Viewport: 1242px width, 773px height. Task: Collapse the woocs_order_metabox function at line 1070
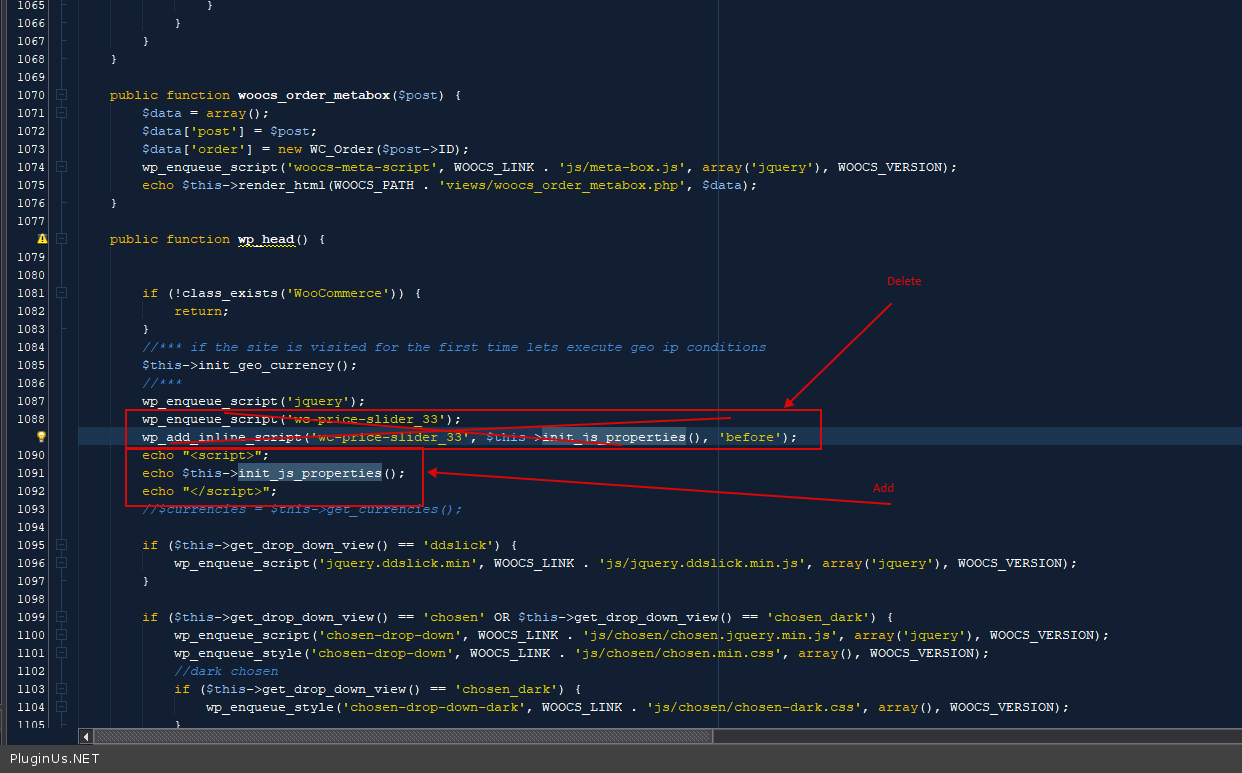[62, 95]
